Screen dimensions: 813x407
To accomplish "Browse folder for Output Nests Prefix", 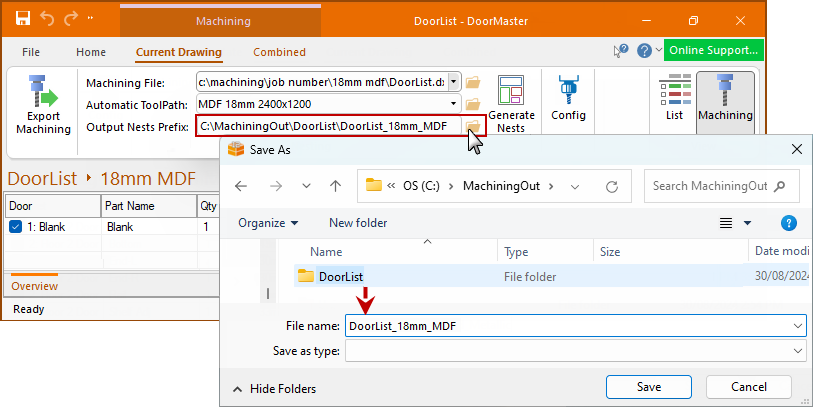I will 473,126.
